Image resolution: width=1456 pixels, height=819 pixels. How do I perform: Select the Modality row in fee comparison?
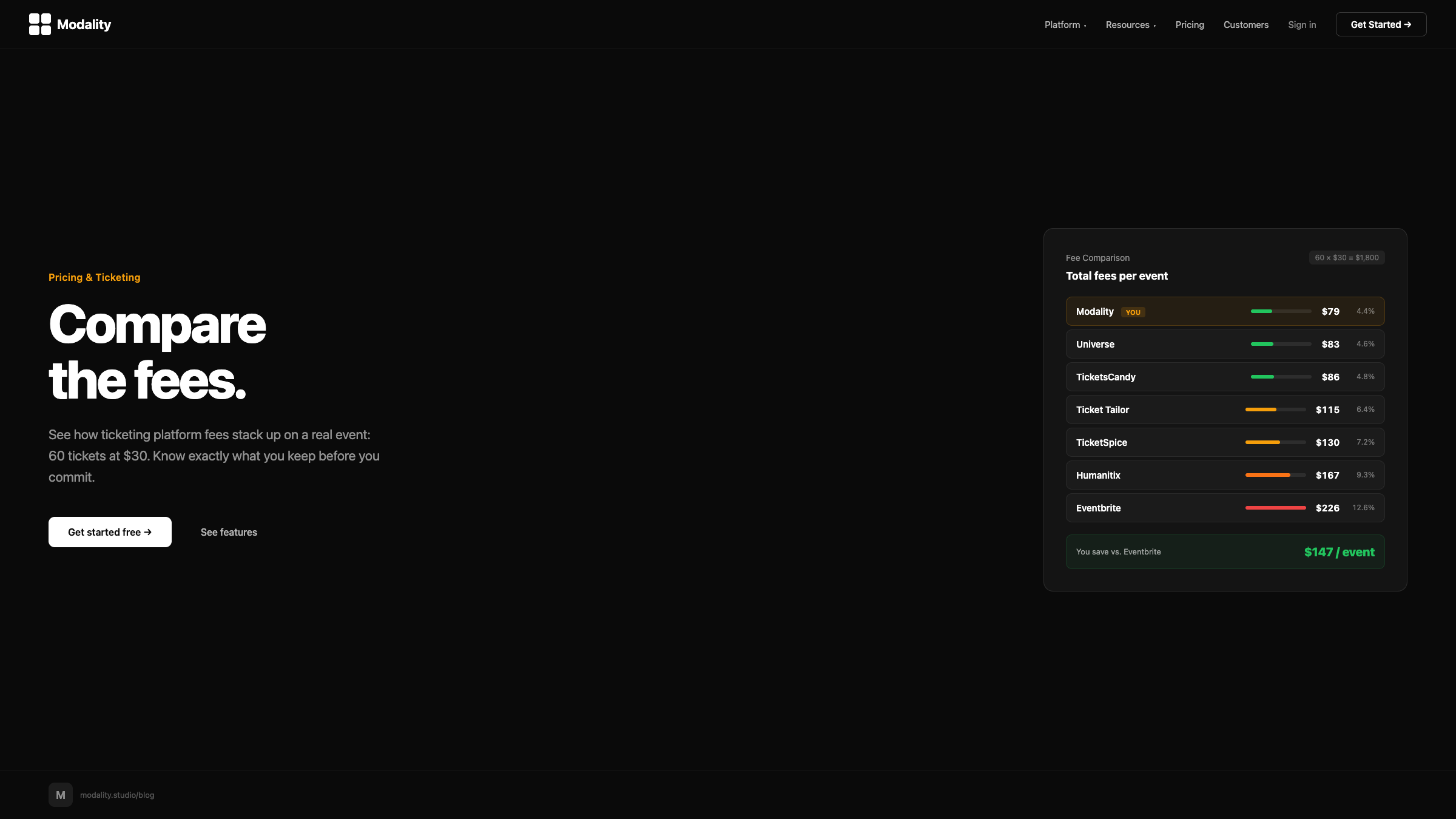pyautogui.click(x=1225, y=311)
